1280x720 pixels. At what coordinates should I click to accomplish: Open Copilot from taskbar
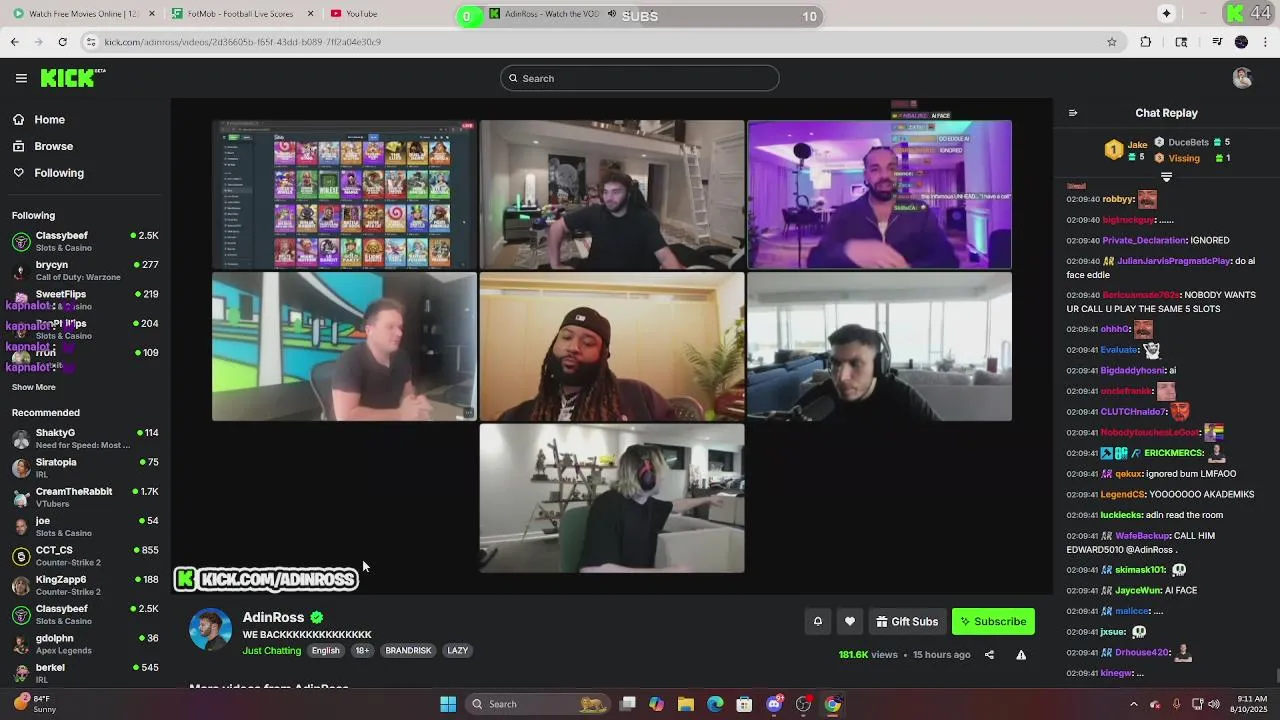[x=656, y=704]
